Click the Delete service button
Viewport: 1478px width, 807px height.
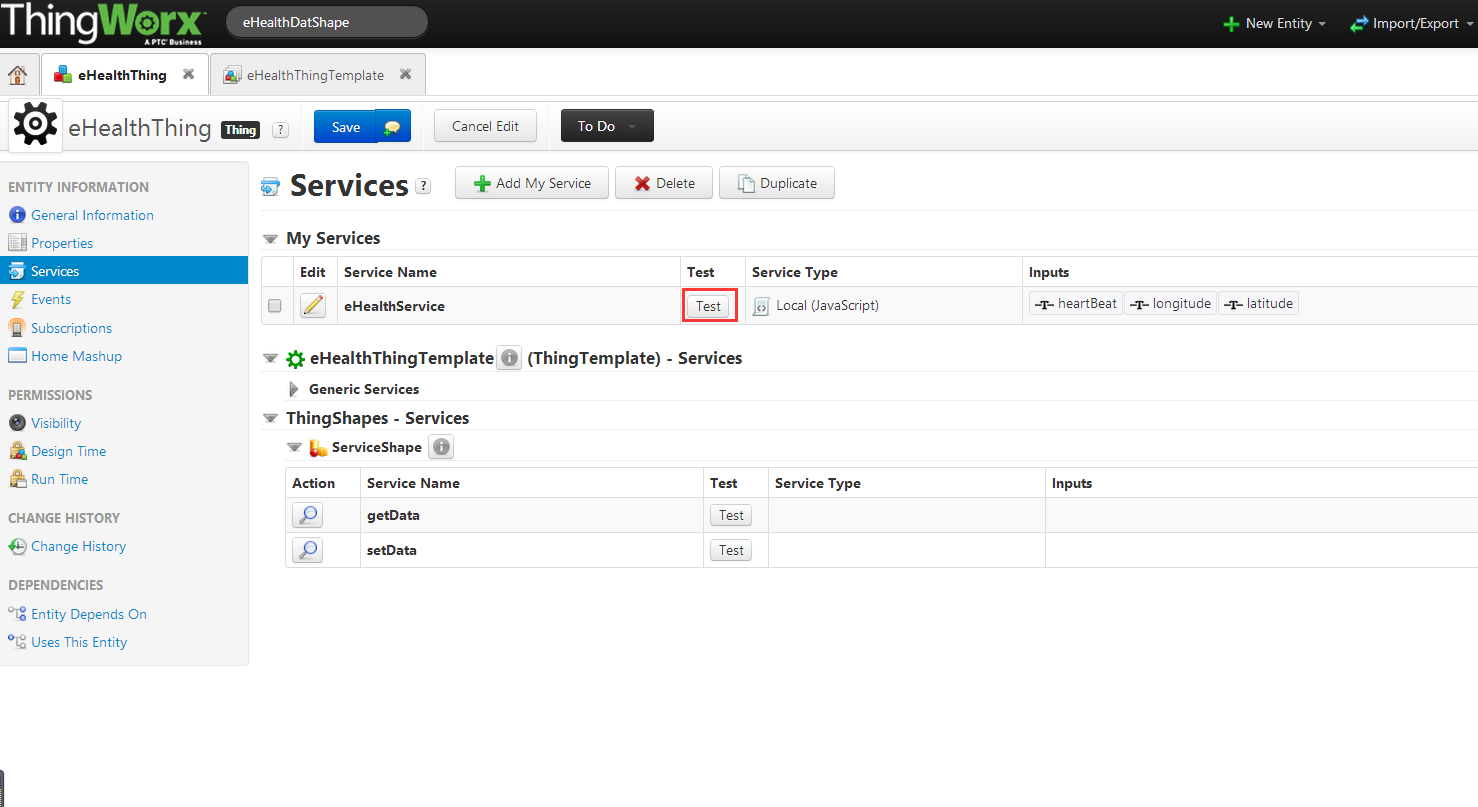pos(664,183)
